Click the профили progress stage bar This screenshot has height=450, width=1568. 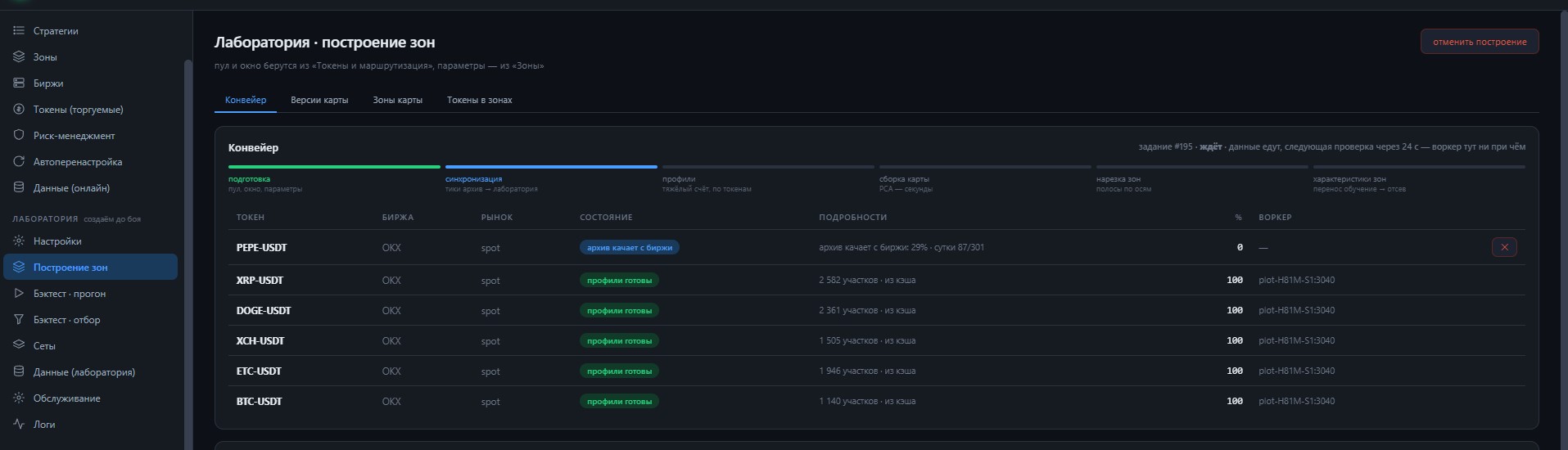point(768,167)
